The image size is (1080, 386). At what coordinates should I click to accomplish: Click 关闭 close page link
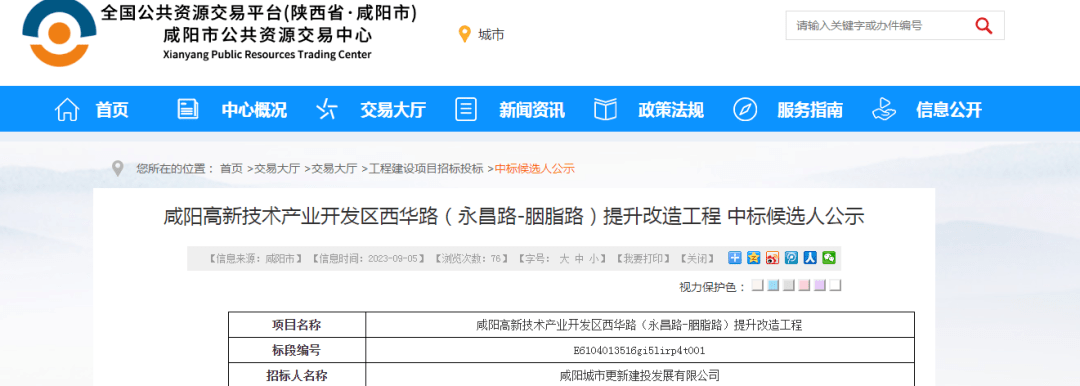point(697,258)
